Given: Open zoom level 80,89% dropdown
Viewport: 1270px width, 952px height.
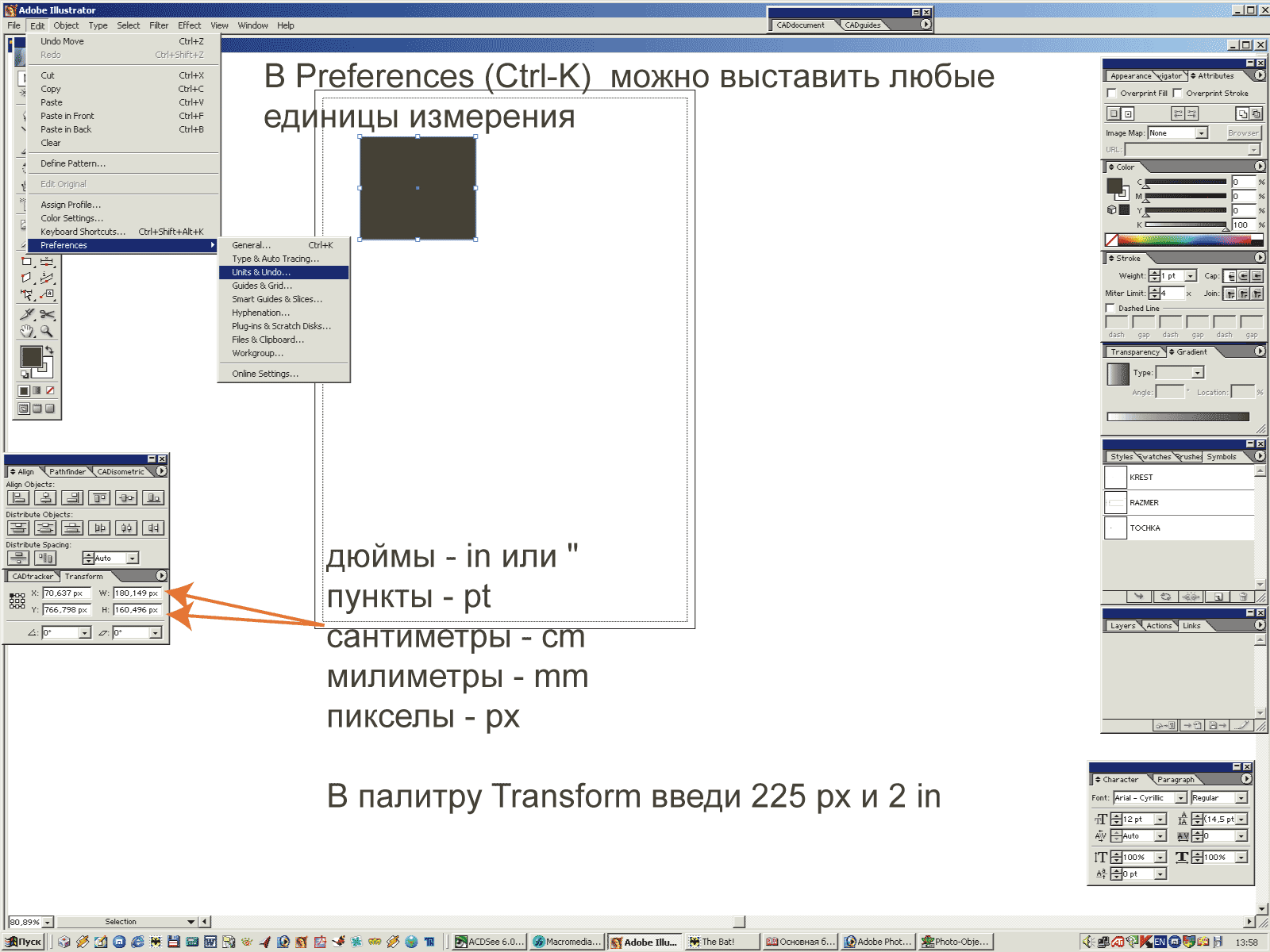Looking at the screenshot, I should 48,922.
